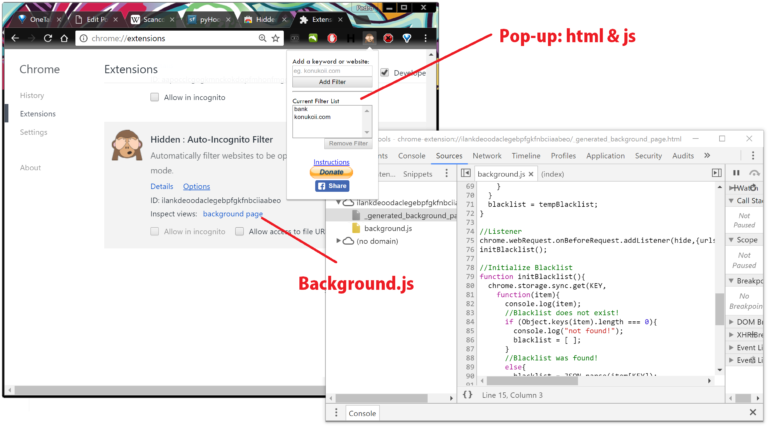Open the Snippets navigator tab

(x=418, y=174)
